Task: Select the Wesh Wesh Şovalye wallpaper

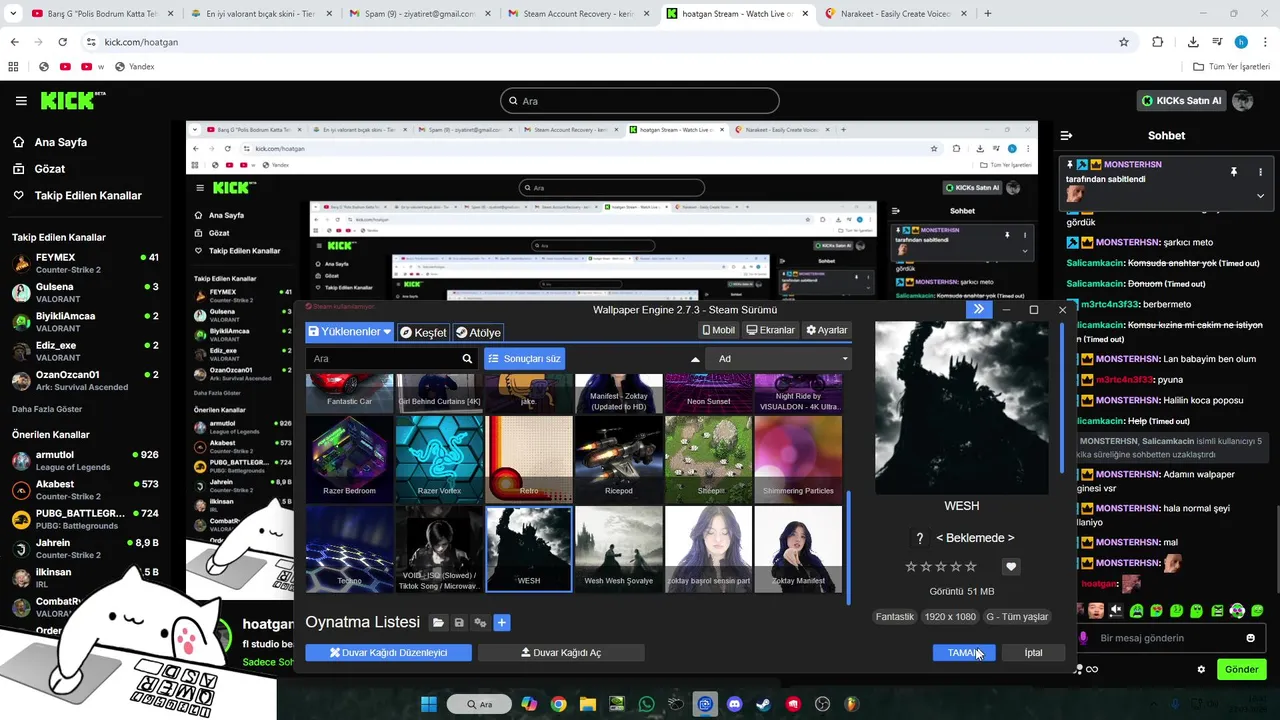Action: tap(618, 548)
